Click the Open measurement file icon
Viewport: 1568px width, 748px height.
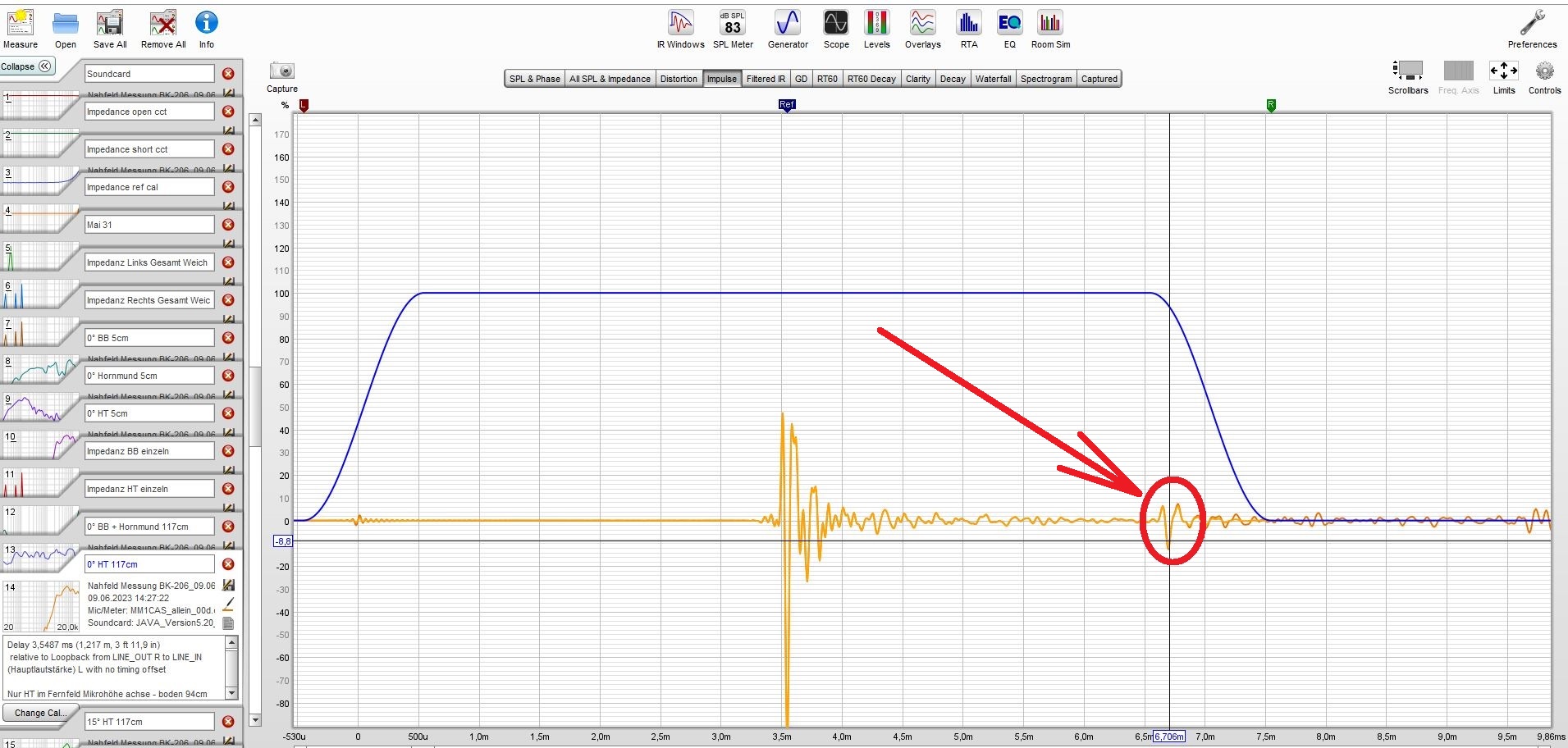[66, 30]
